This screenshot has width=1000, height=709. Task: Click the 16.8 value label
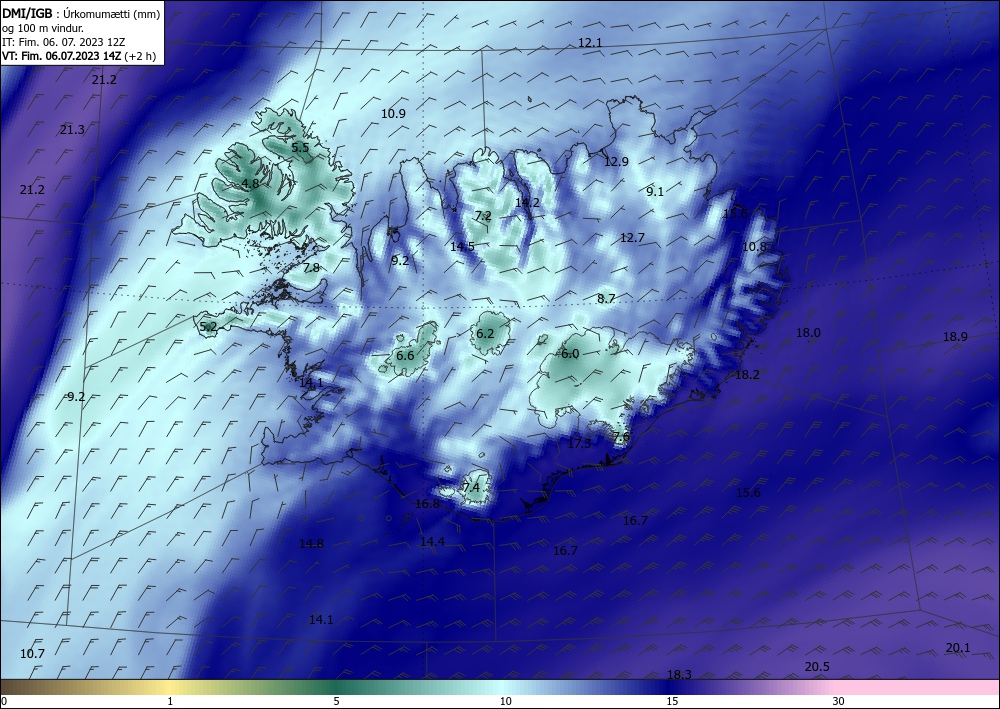[x=427, y=504]
